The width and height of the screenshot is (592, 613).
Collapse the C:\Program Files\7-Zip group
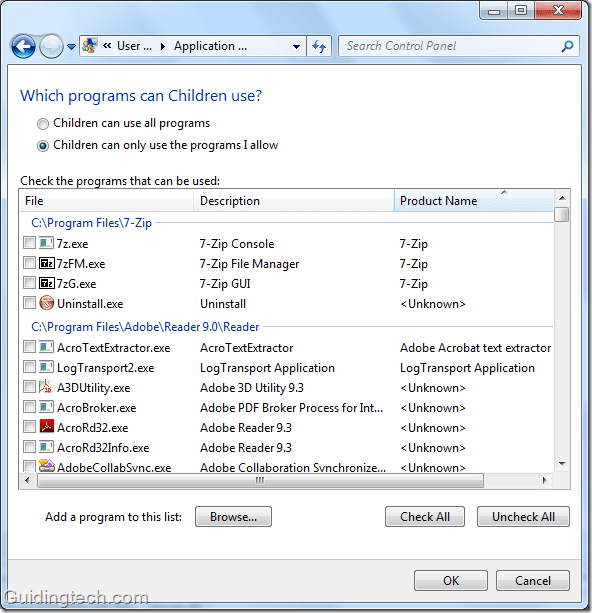(91, 223)
